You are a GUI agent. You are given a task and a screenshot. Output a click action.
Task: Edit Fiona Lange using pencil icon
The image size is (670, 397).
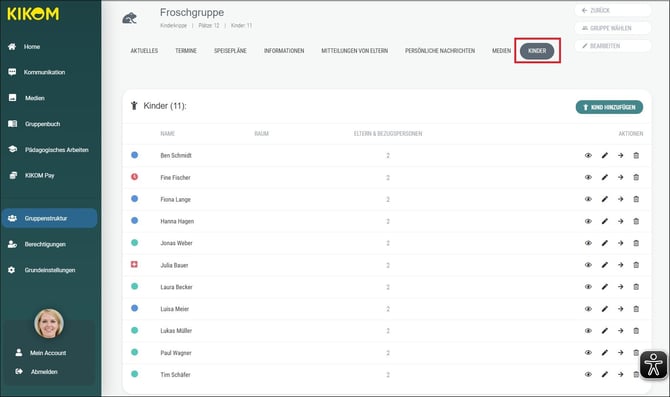tap(605, 199)
